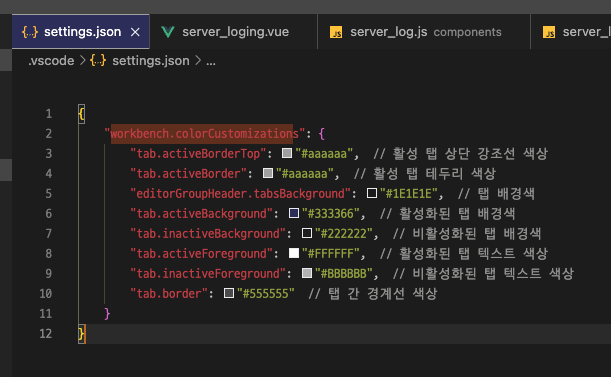Viewport: 611px width, 377px height.
Task: Click the "workbench.colorCustomizations" key text
Action: [x=205, y=134]
